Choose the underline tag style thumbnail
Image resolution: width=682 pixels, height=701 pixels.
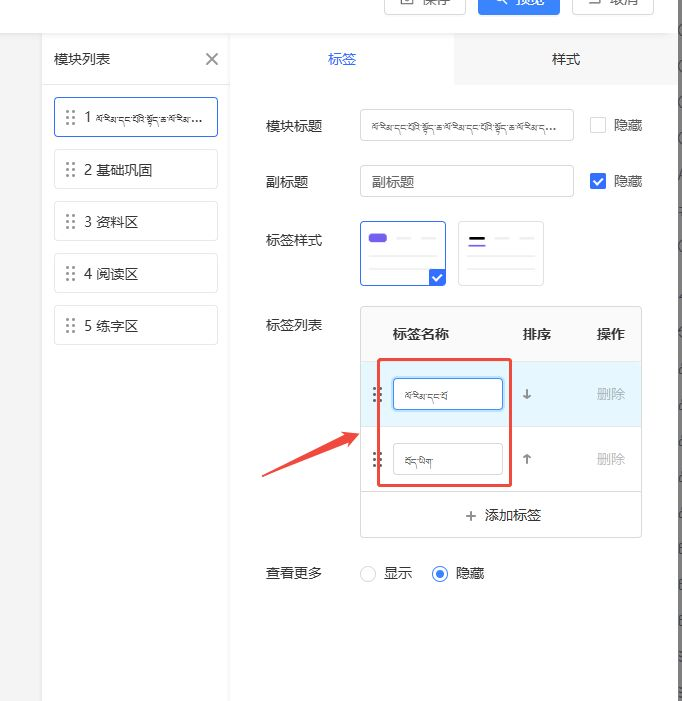click(500, 253)
